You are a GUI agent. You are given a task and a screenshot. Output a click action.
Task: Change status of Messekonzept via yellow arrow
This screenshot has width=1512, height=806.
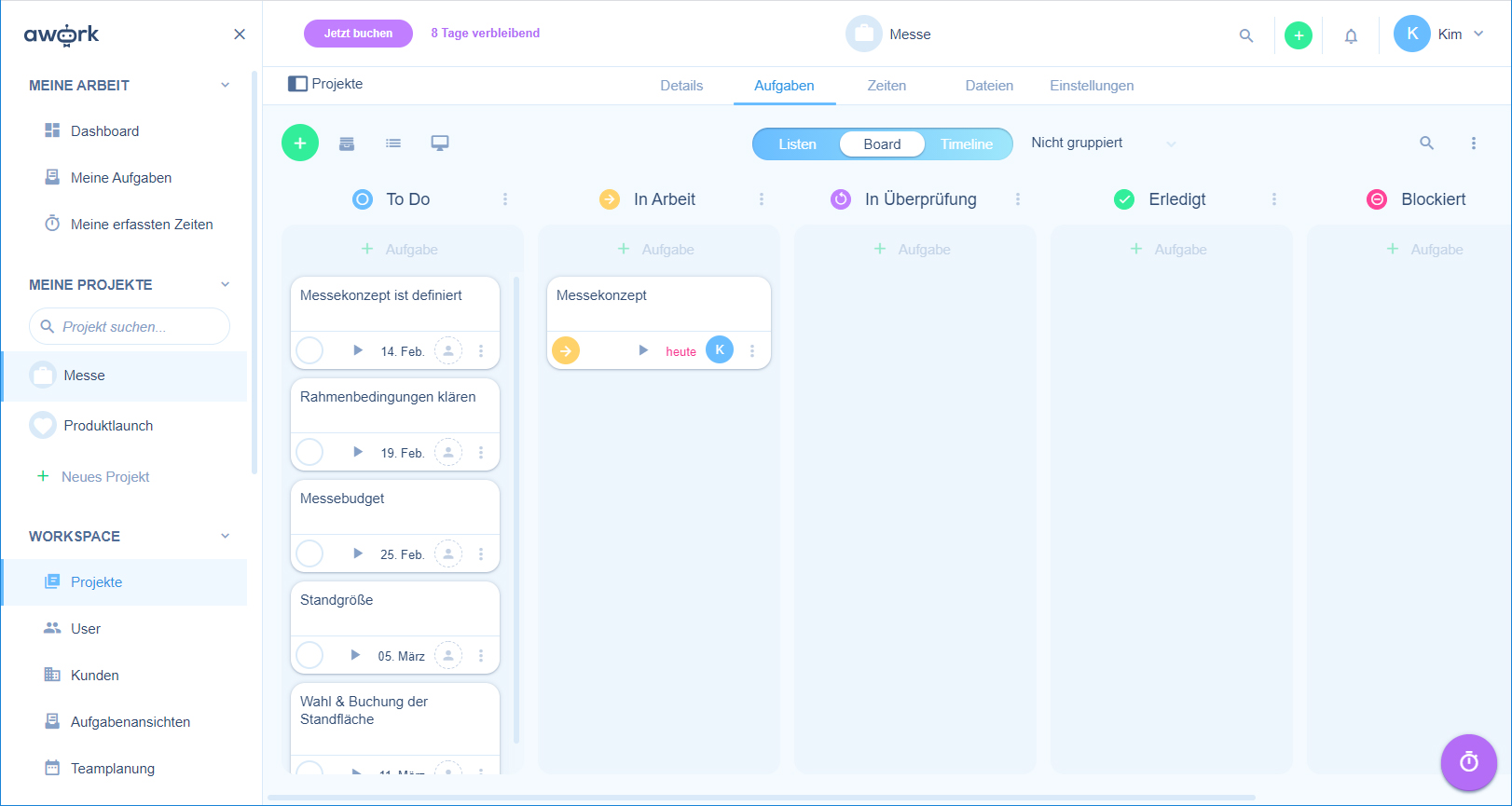tap(566, 350)
